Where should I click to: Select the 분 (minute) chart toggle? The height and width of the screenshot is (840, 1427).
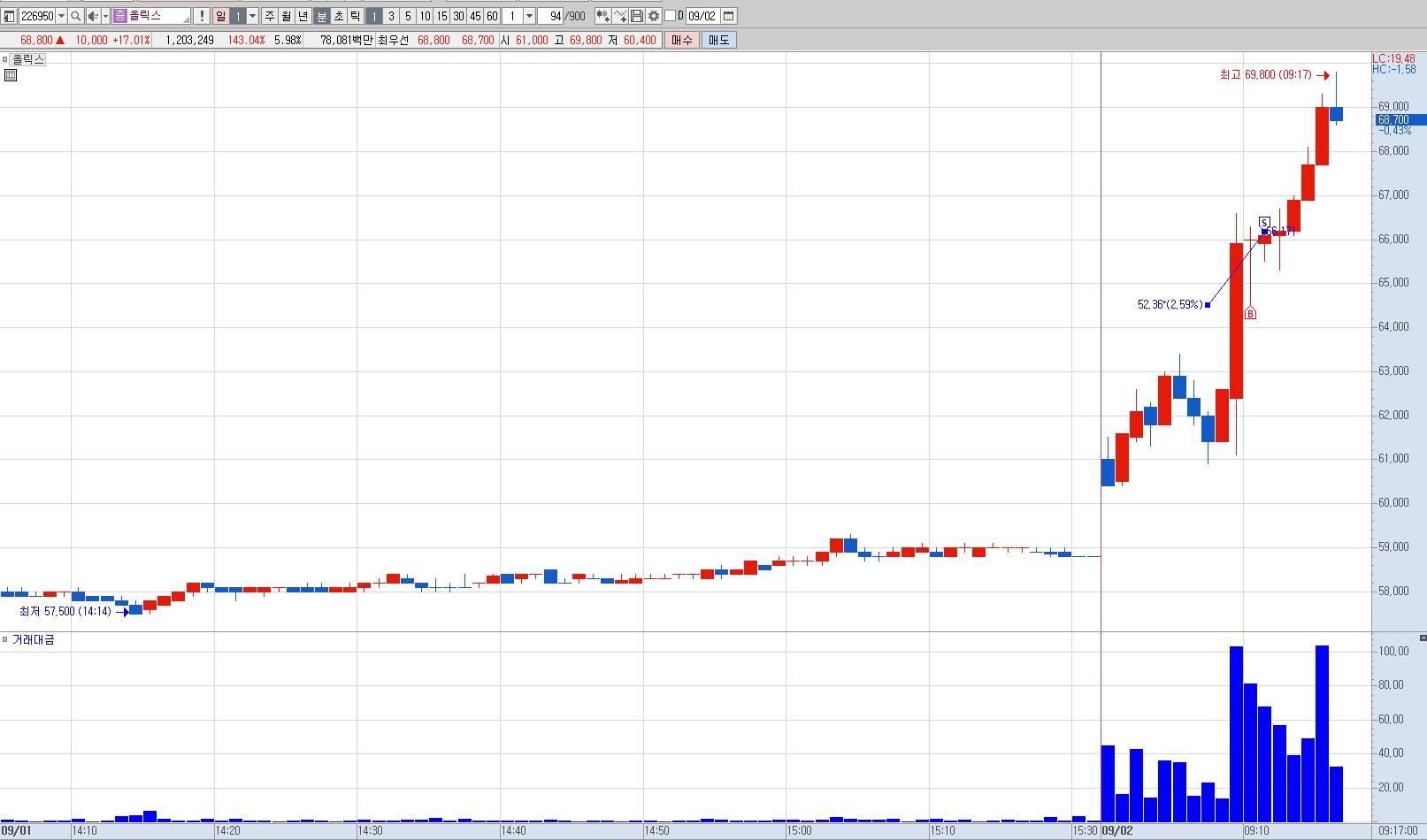tap(322, 16)
